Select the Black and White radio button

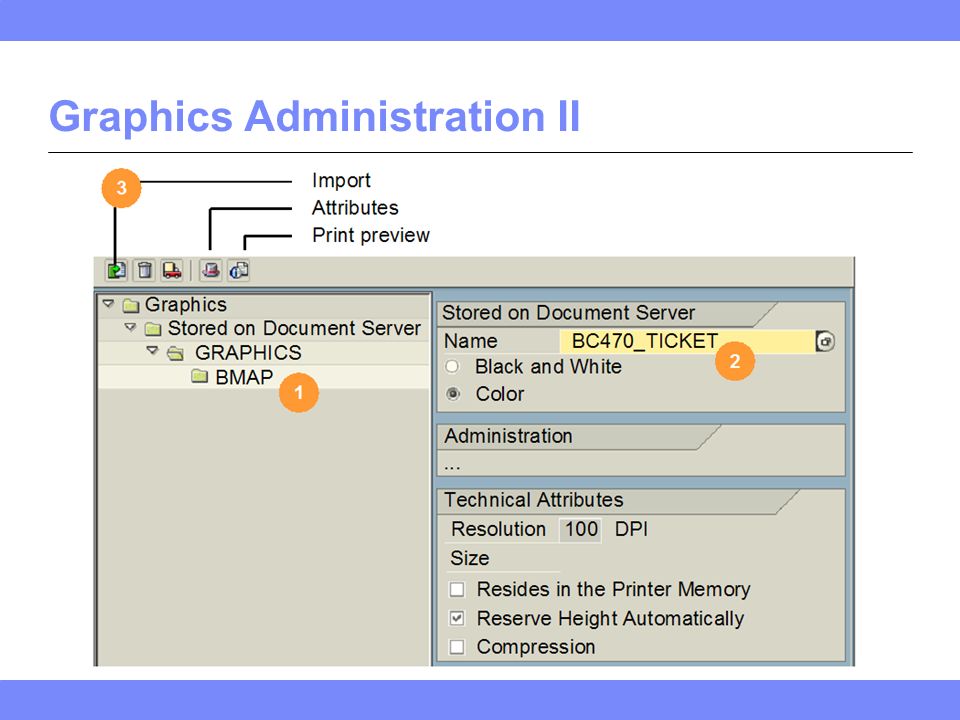(452, 367)
